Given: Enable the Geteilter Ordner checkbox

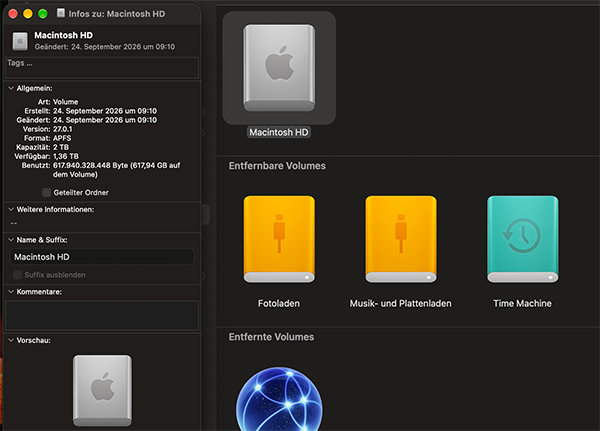Looking at the screenshot, I should [46, 193].
